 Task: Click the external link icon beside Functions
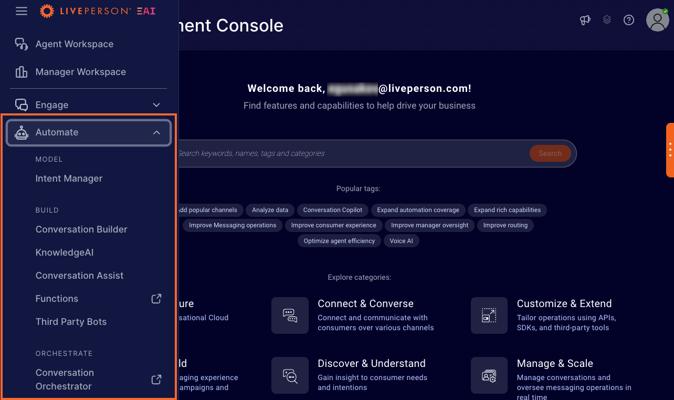click(156, 299)
